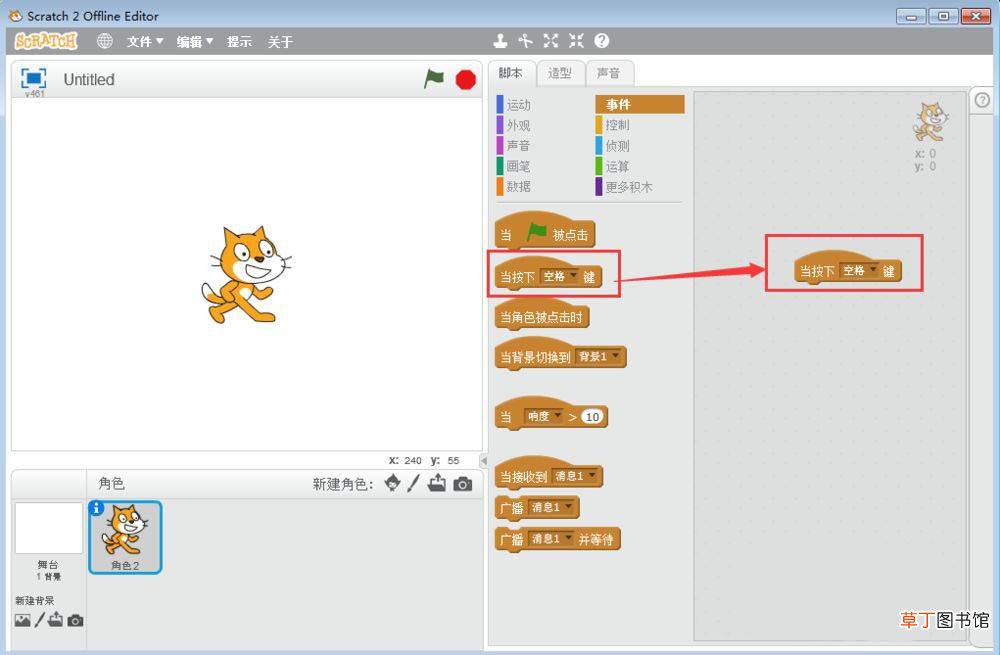Paint new sprite with brush icon

tap(413, 483)
